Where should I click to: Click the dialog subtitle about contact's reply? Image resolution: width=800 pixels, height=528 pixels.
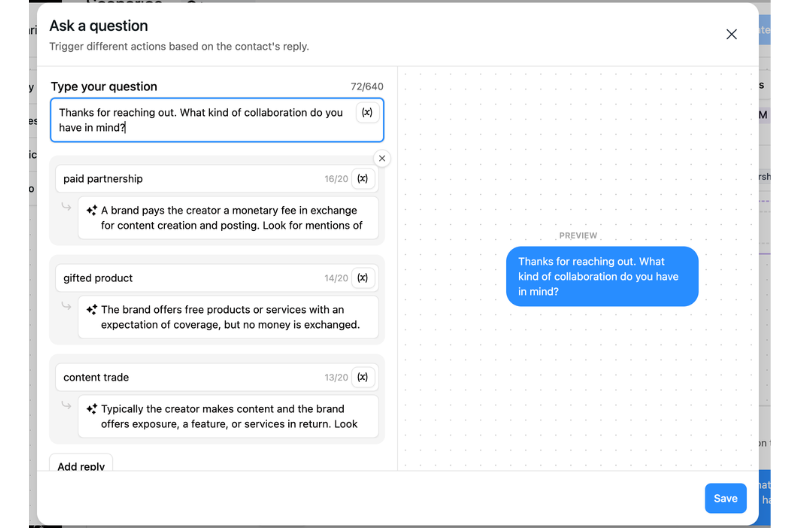tap(179, 46)
